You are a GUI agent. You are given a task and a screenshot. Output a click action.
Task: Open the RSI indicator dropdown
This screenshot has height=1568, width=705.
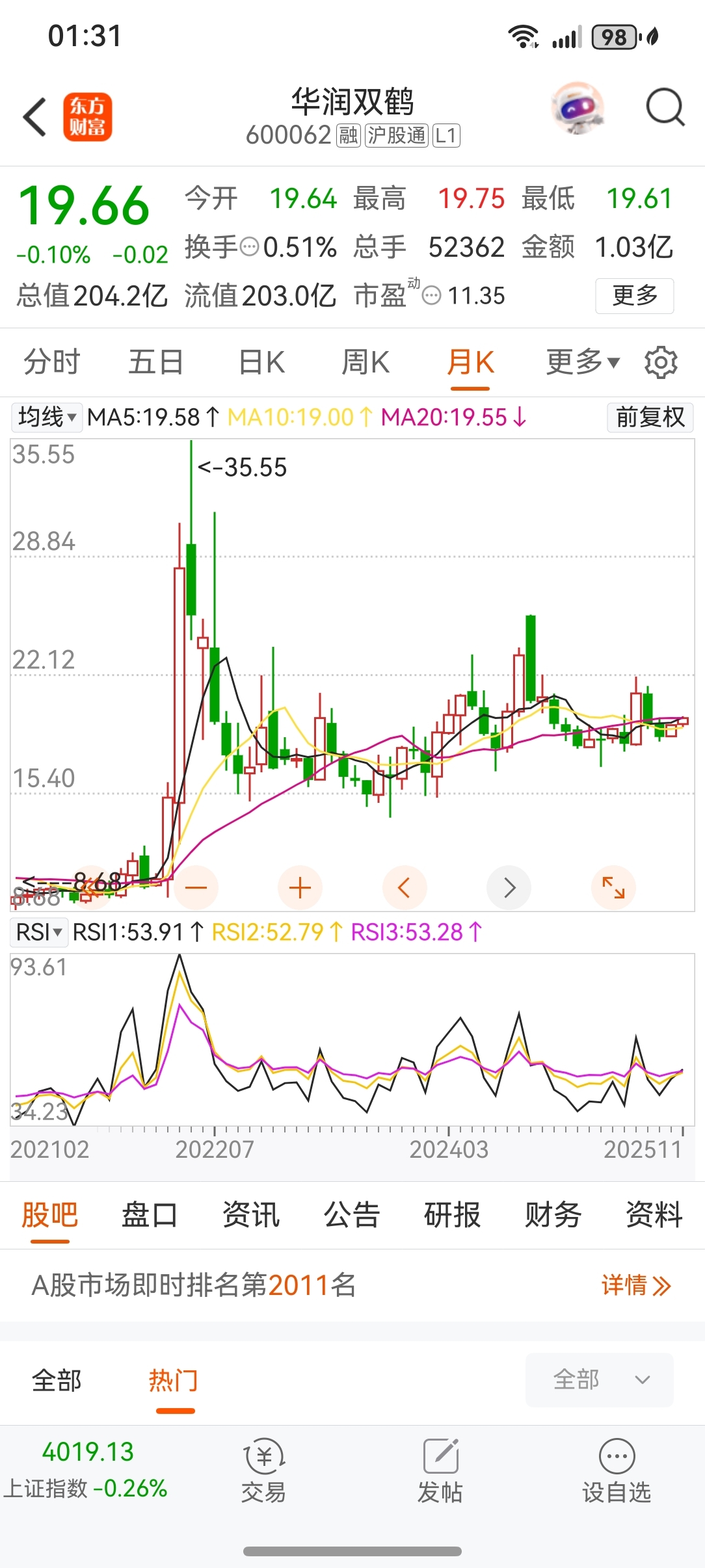[x=39, y=932]
